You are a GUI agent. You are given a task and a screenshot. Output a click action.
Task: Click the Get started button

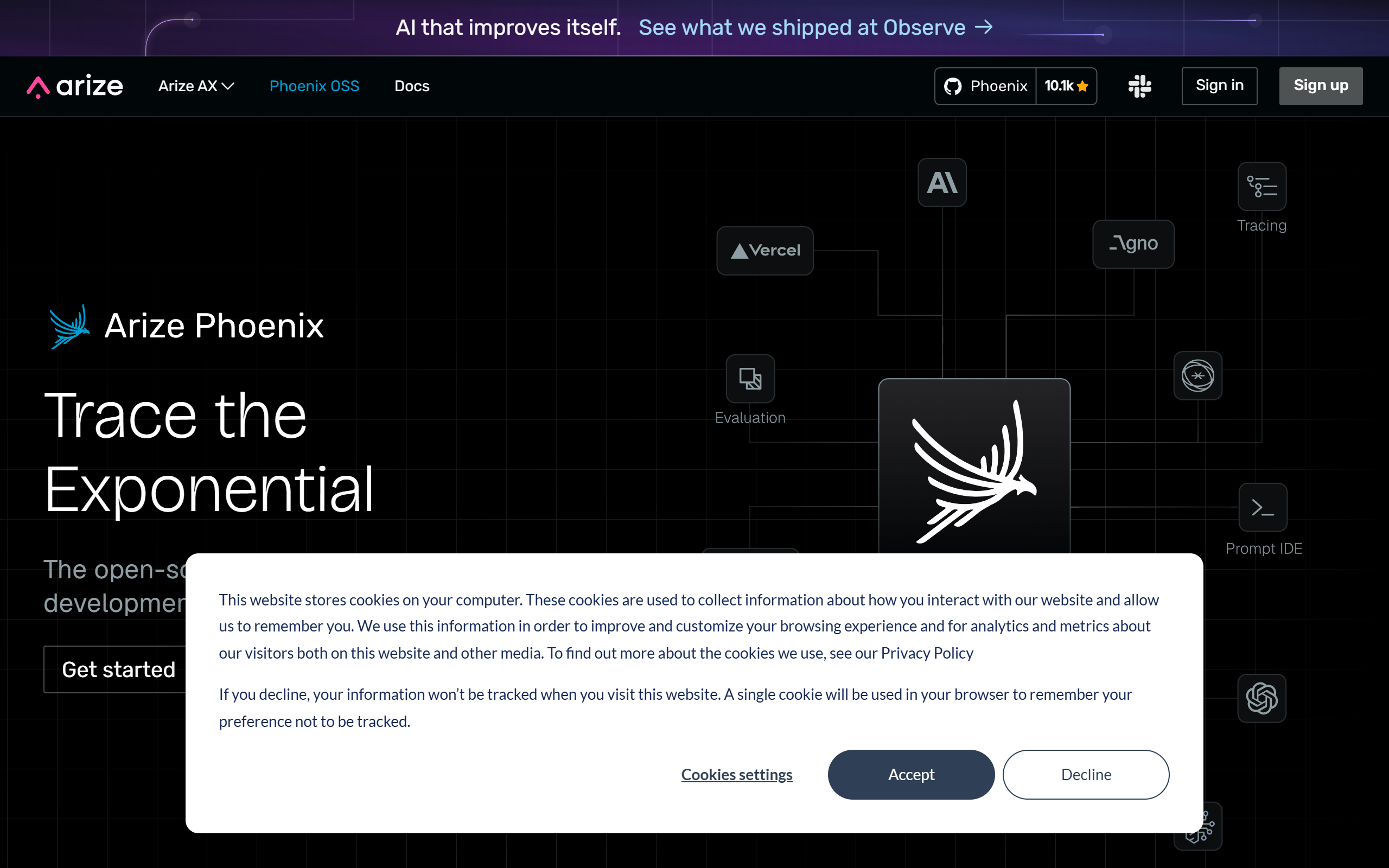point(116,669)
